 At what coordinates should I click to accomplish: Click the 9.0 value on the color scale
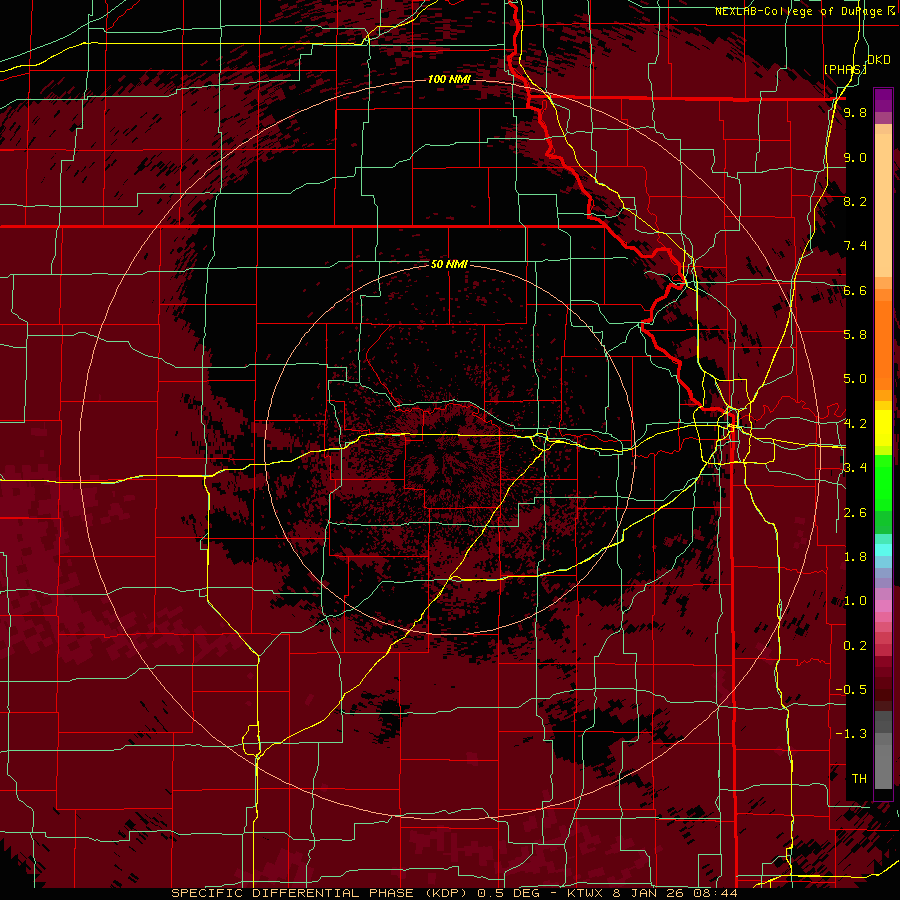(x=855, y=157)
